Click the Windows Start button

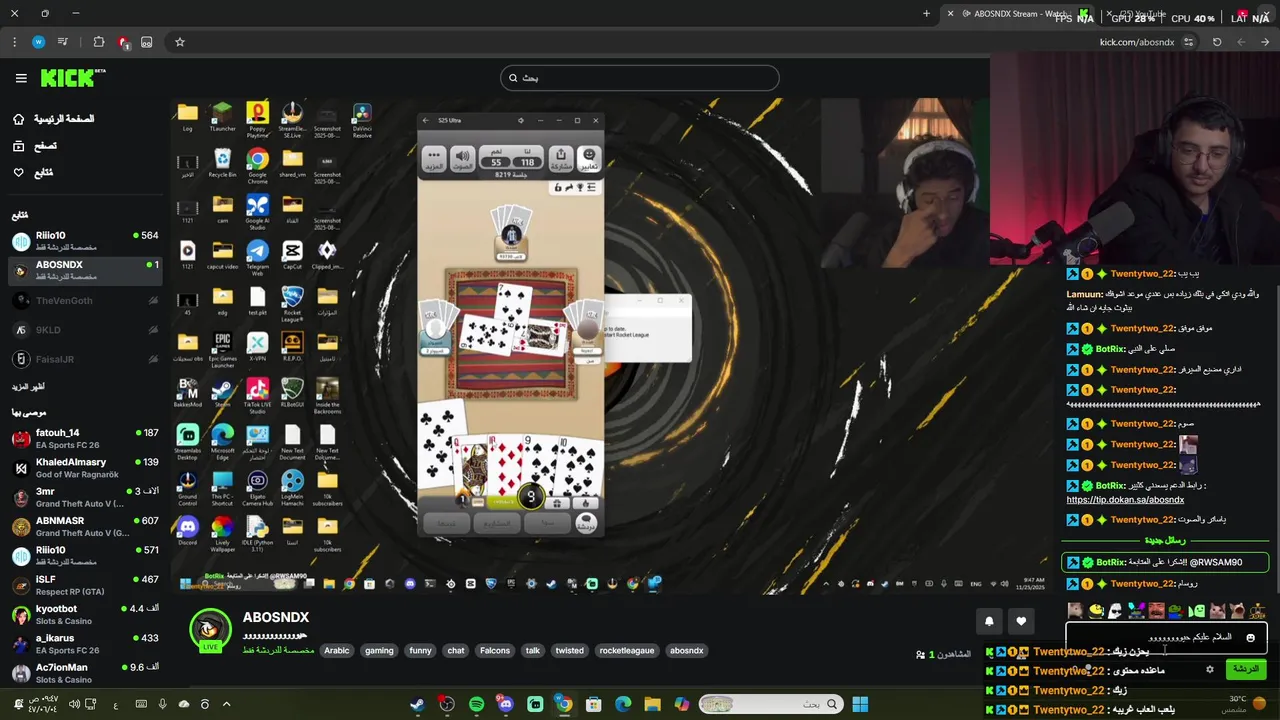[860, 704]
